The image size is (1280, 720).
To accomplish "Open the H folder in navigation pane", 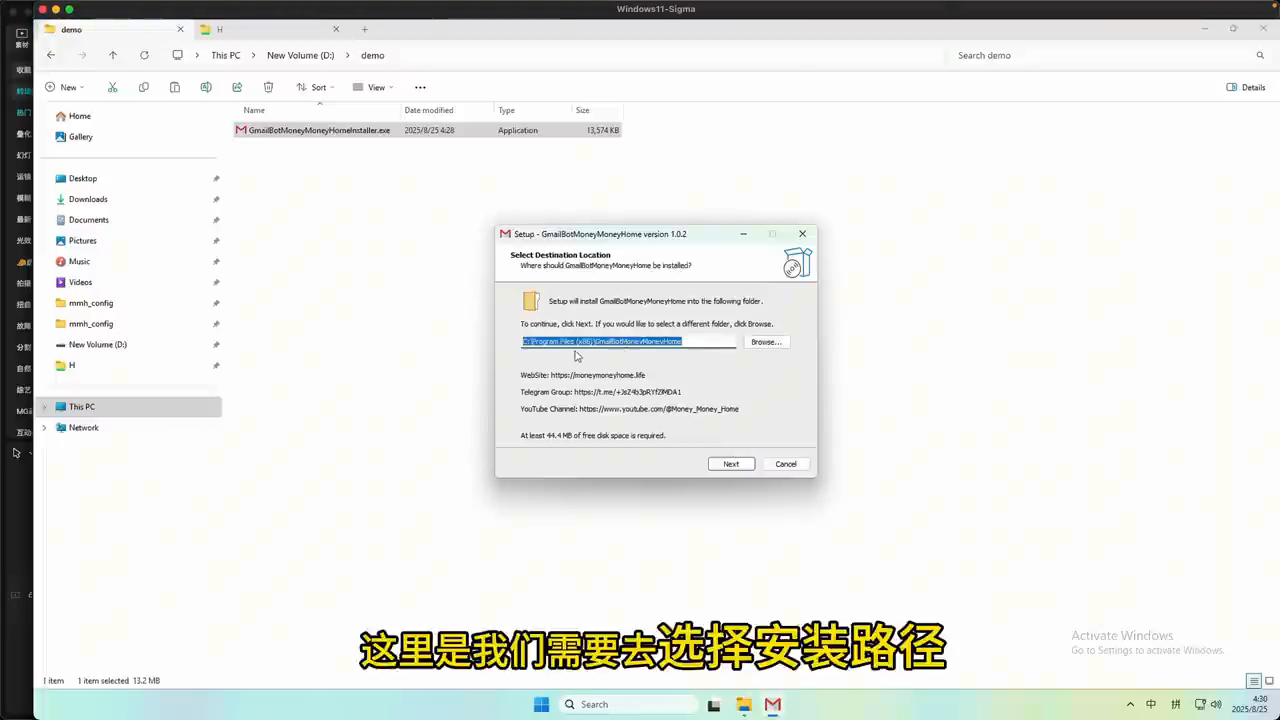I will pyautogui.click(x=71, y=365).
